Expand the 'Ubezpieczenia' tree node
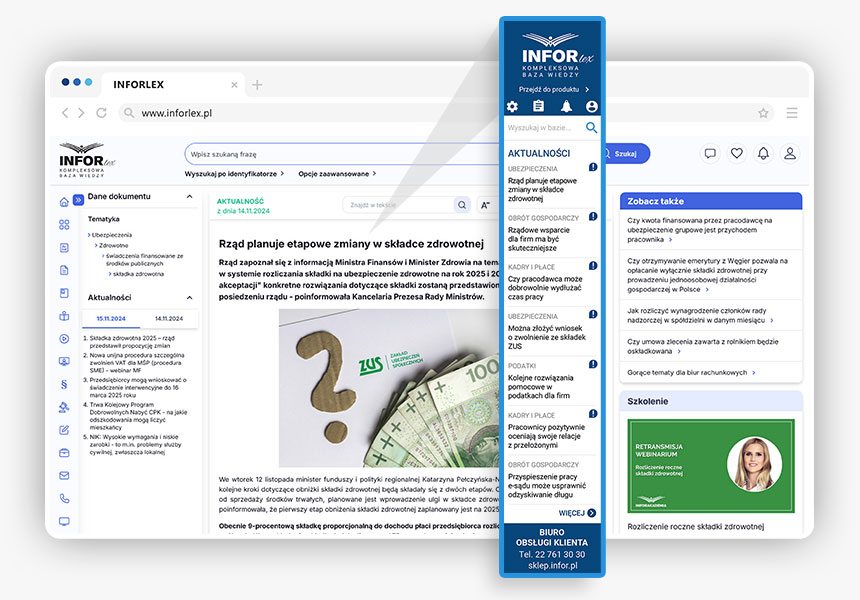Viewport: 860px width, 600px height. coord(110,235)
